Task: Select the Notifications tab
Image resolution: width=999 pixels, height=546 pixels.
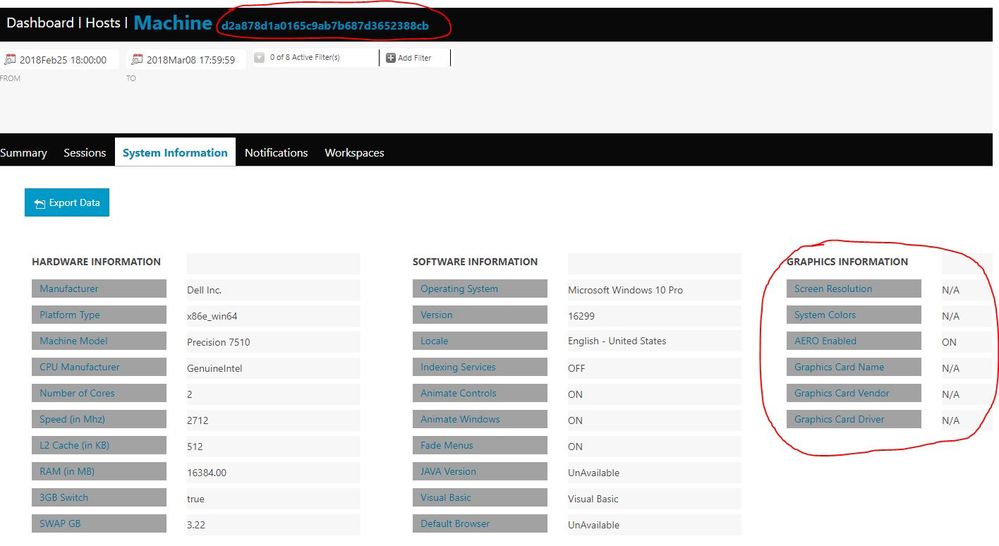Action: (x=276, y=153)
